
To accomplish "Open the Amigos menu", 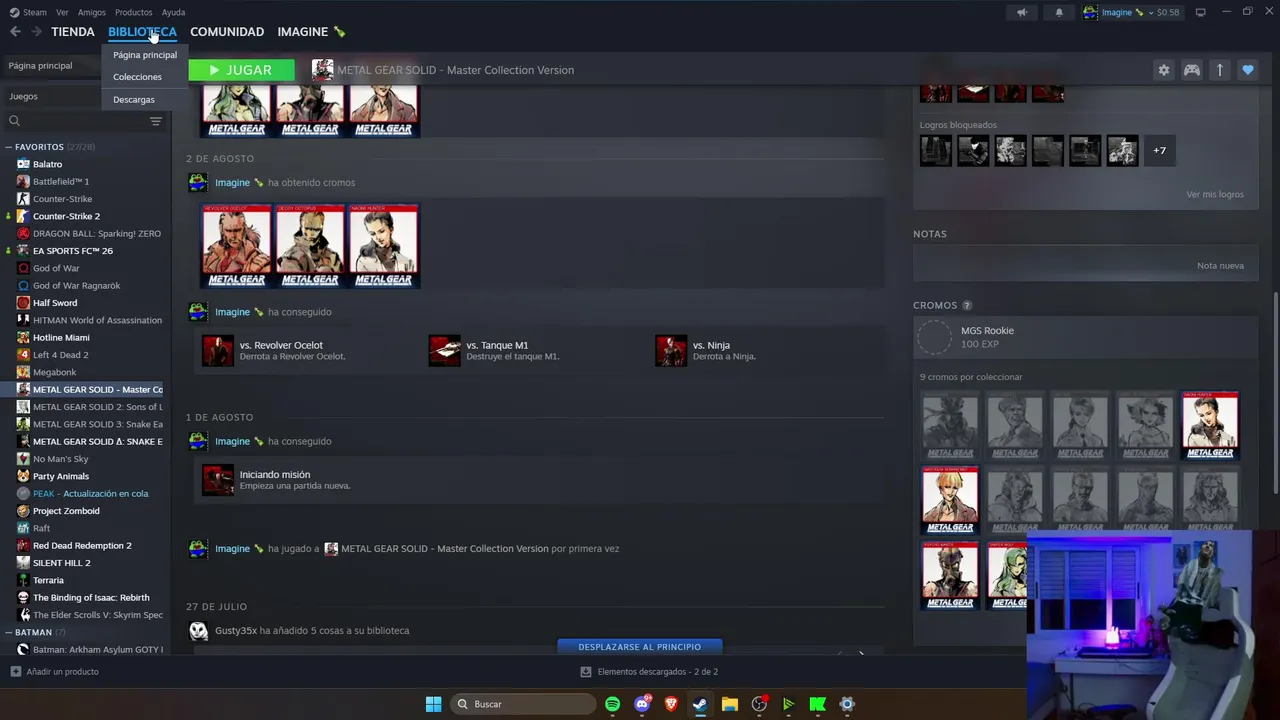I will 92,12.
